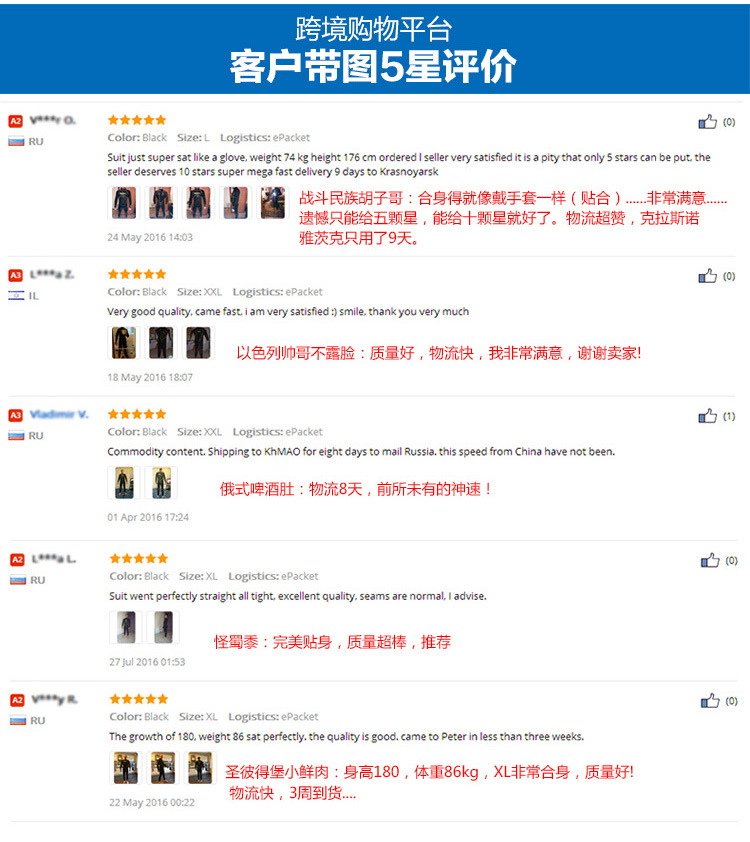Viewport: 750px width, 842px height.
Task: Click Russian flag in fourth review
Action: tap(18, 580)
